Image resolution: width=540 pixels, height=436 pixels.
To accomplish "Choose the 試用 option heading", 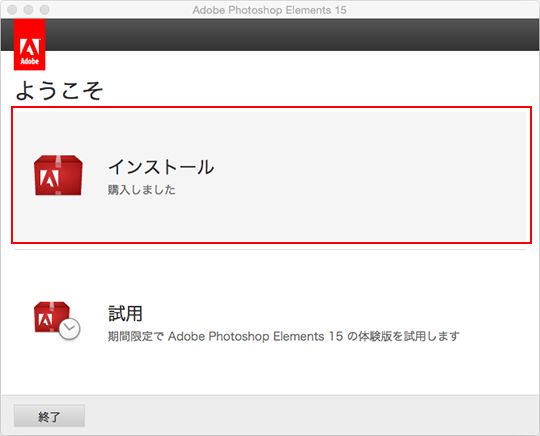I will click(x=125, y=313).
